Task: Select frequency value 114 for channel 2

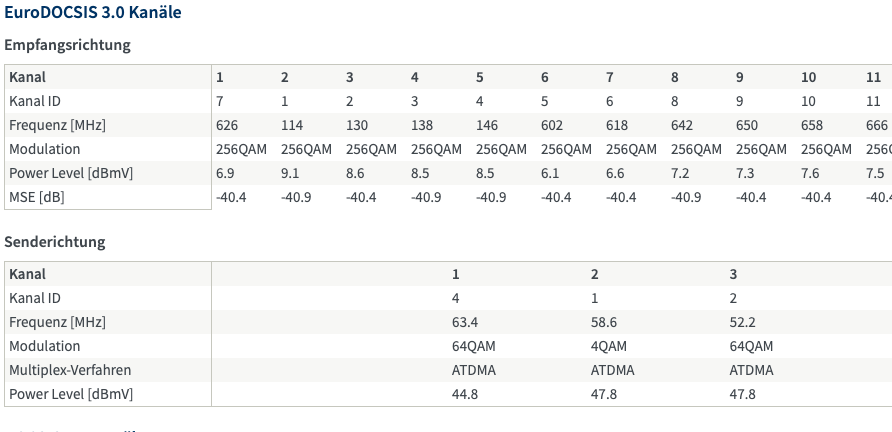Action: pos(292,125)
